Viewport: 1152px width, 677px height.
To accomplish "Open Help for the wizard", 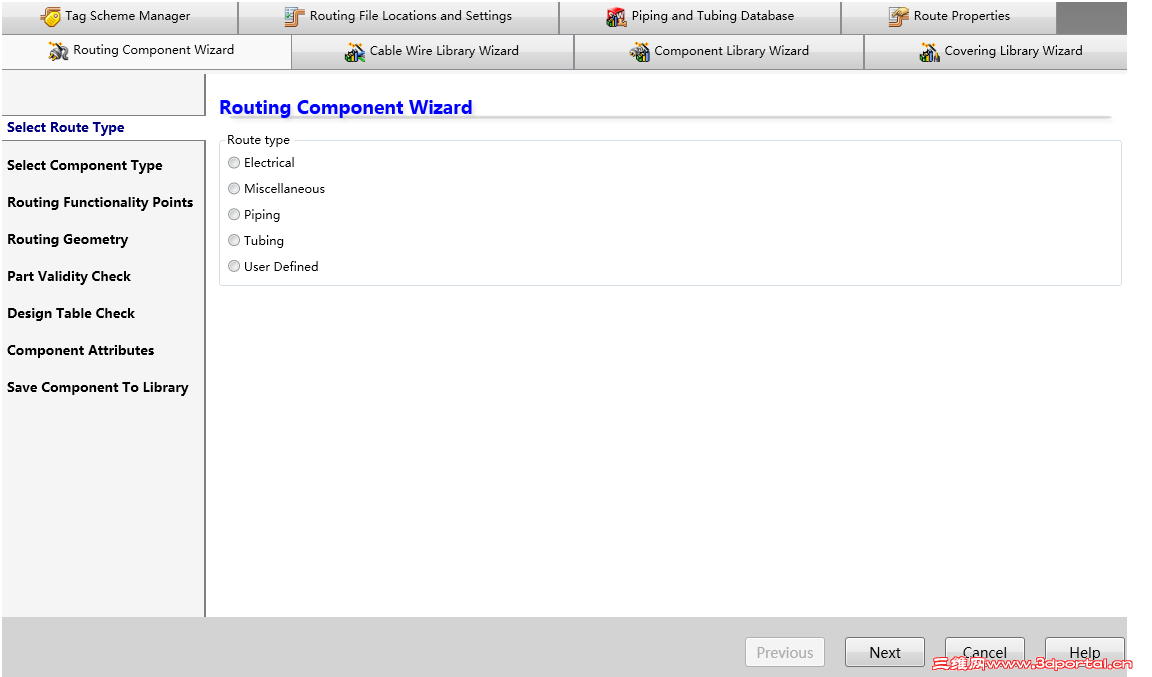I will pos(1084,652).
